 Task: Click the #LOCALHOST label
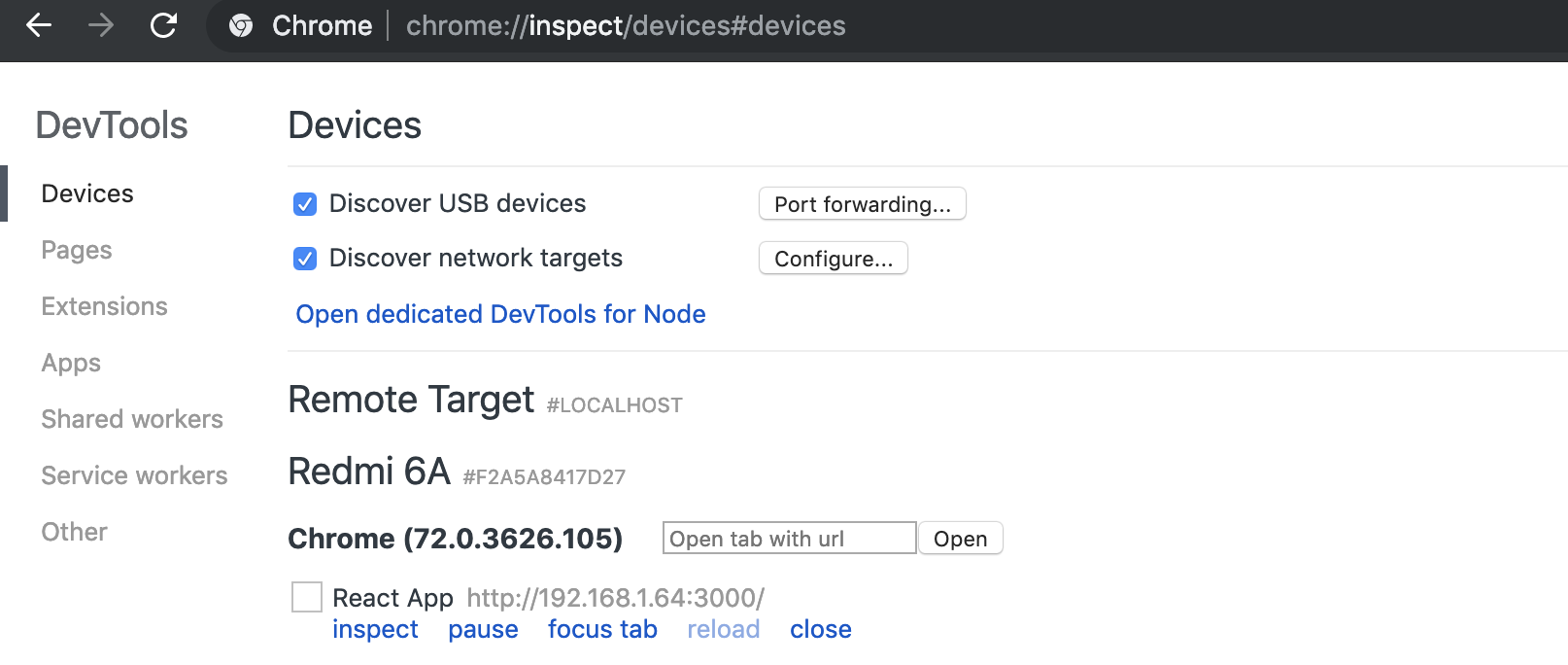click(x=615, y=405)
